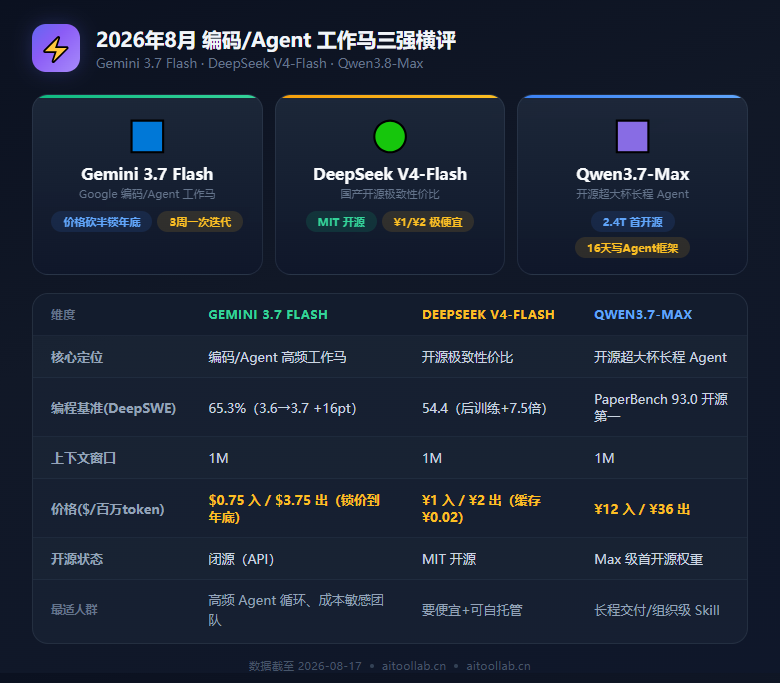Screen dimensions: 780x683
Task: Click the 'Google 编码/Agent 工作马' card description
Action: (147, 194)
